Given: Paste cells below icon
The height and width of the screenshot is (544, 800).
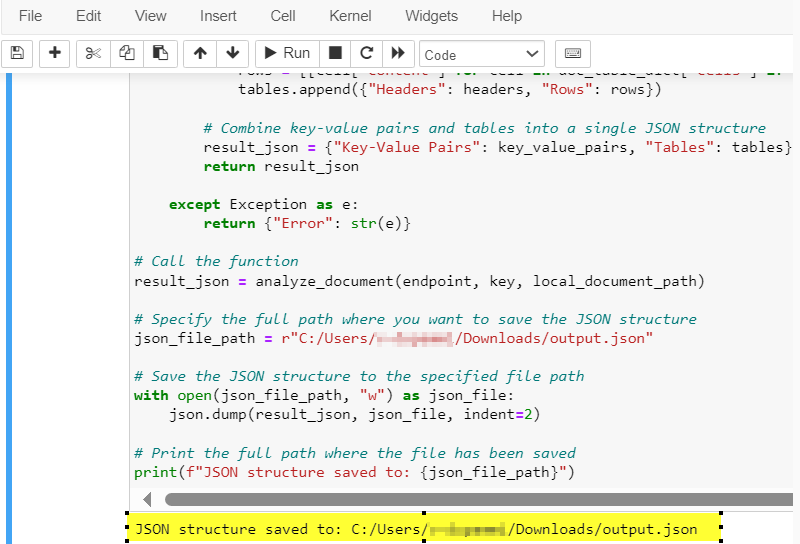Looking at the screenshot, I should (x=160, y=54).
